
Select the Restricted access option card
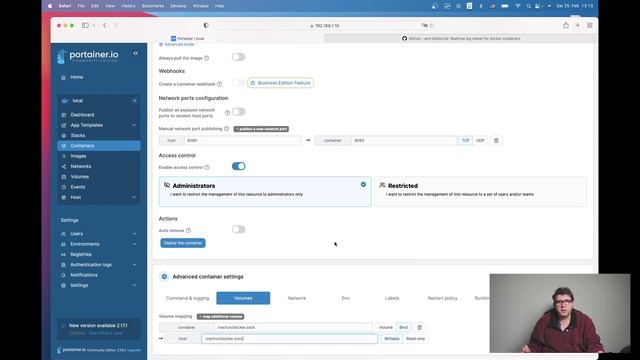coord(480,191)
